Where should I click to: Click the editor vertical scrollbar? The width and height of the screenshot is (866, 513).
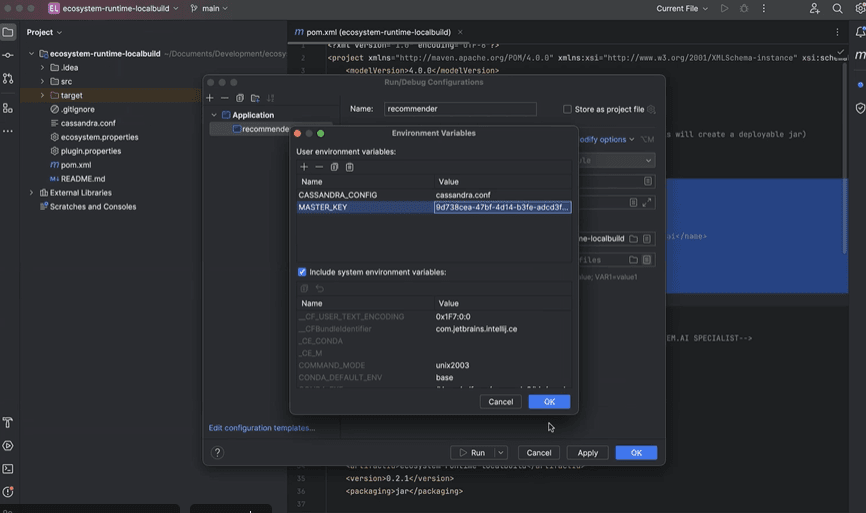point(844,157)
